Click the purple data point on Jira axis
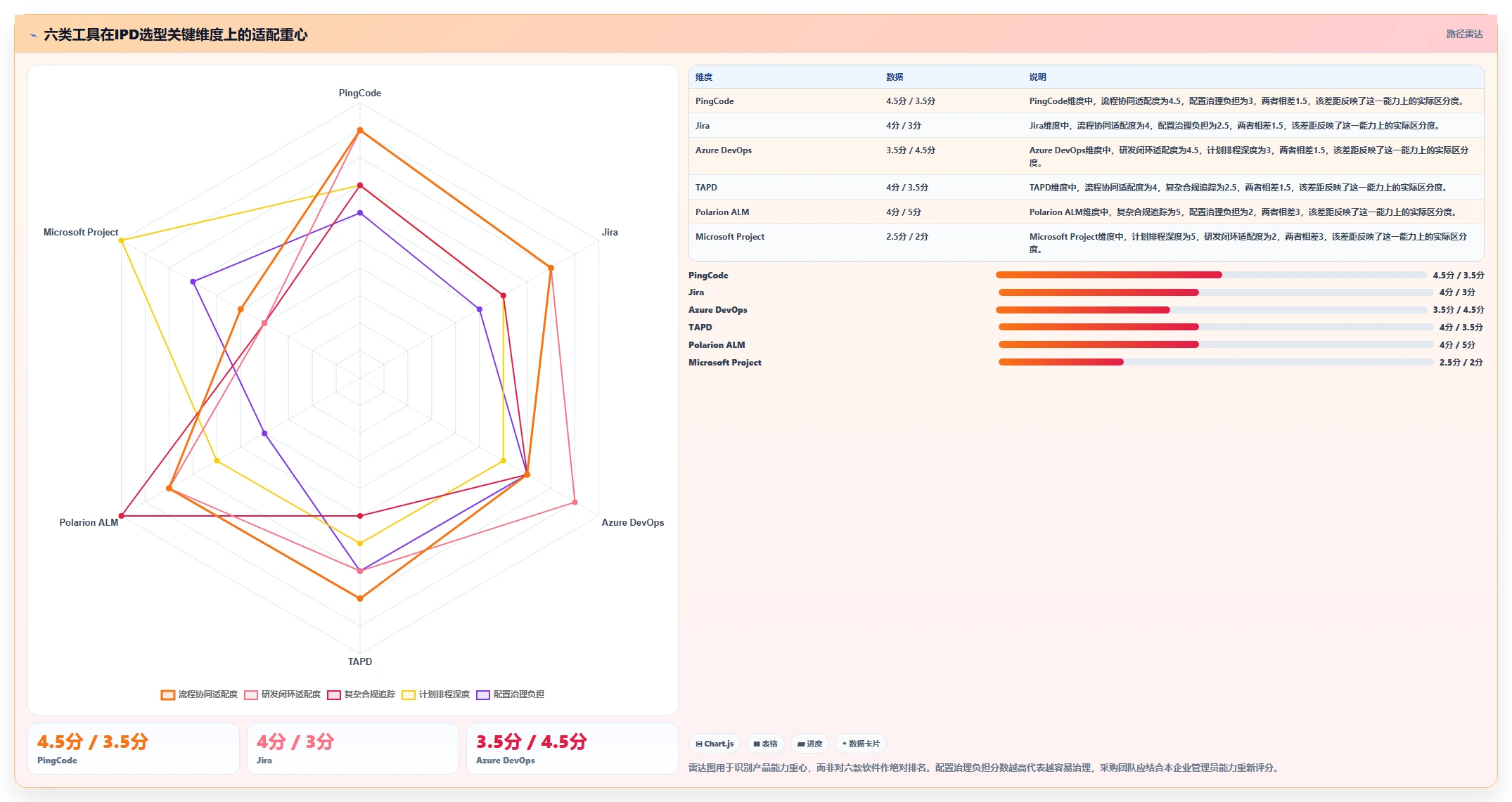The image size is (1512, 802). 480,309
